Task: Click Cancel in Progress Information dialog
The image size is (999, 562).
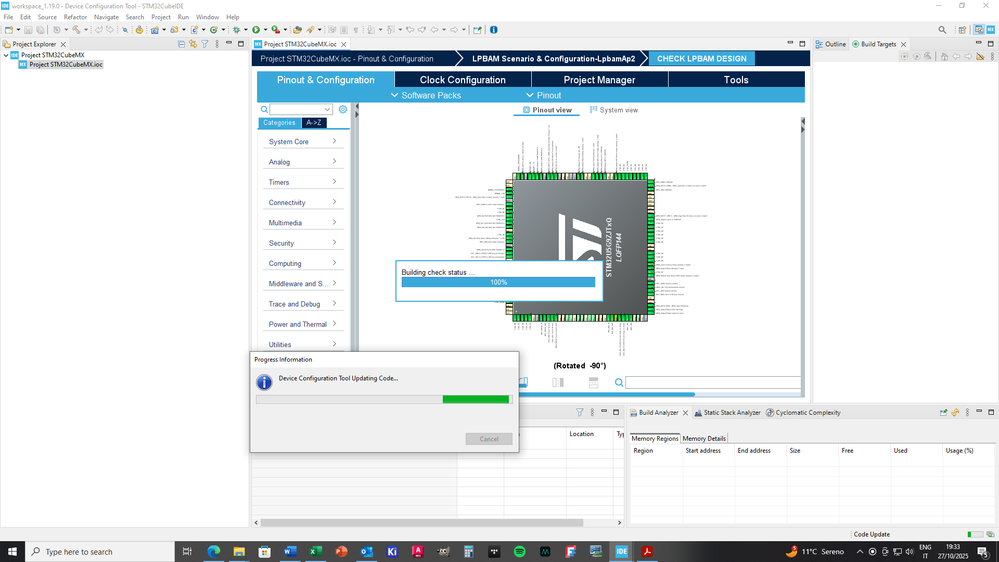Action: point(489,439)
